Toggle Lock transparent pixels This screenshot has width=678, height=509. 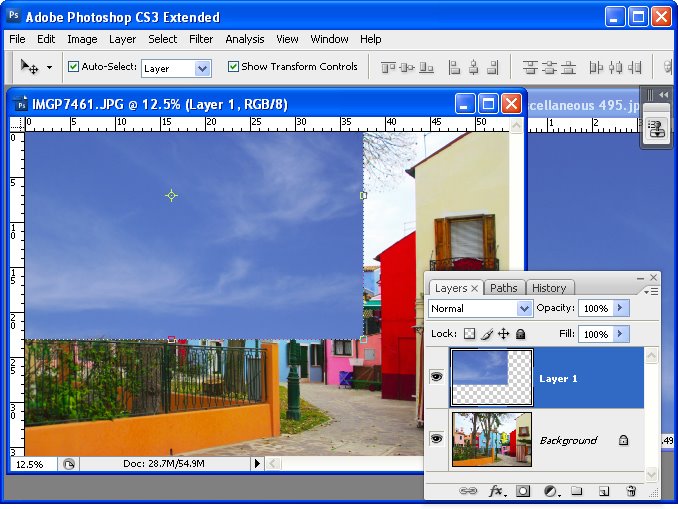(x=470, y=334)
